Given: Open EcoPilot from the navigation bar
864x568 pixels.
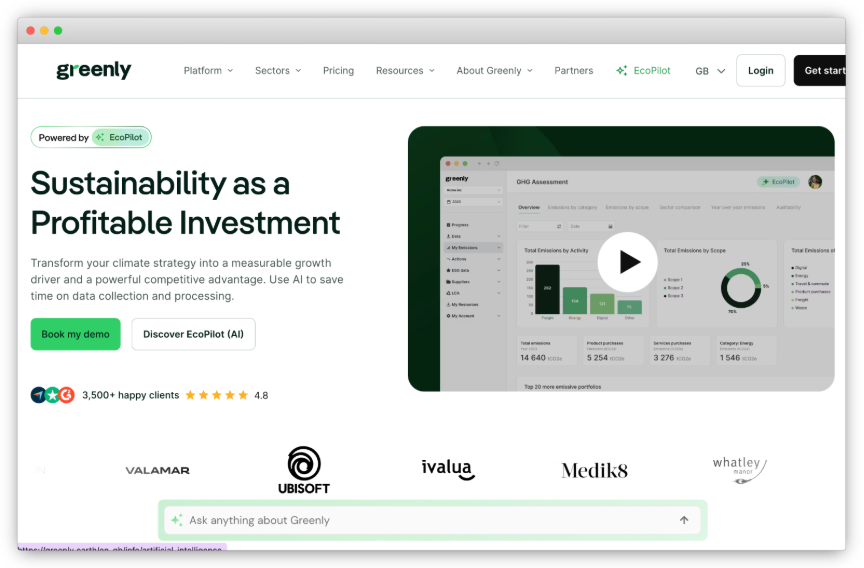Looking at the screenshot, I should pos(643,71).
